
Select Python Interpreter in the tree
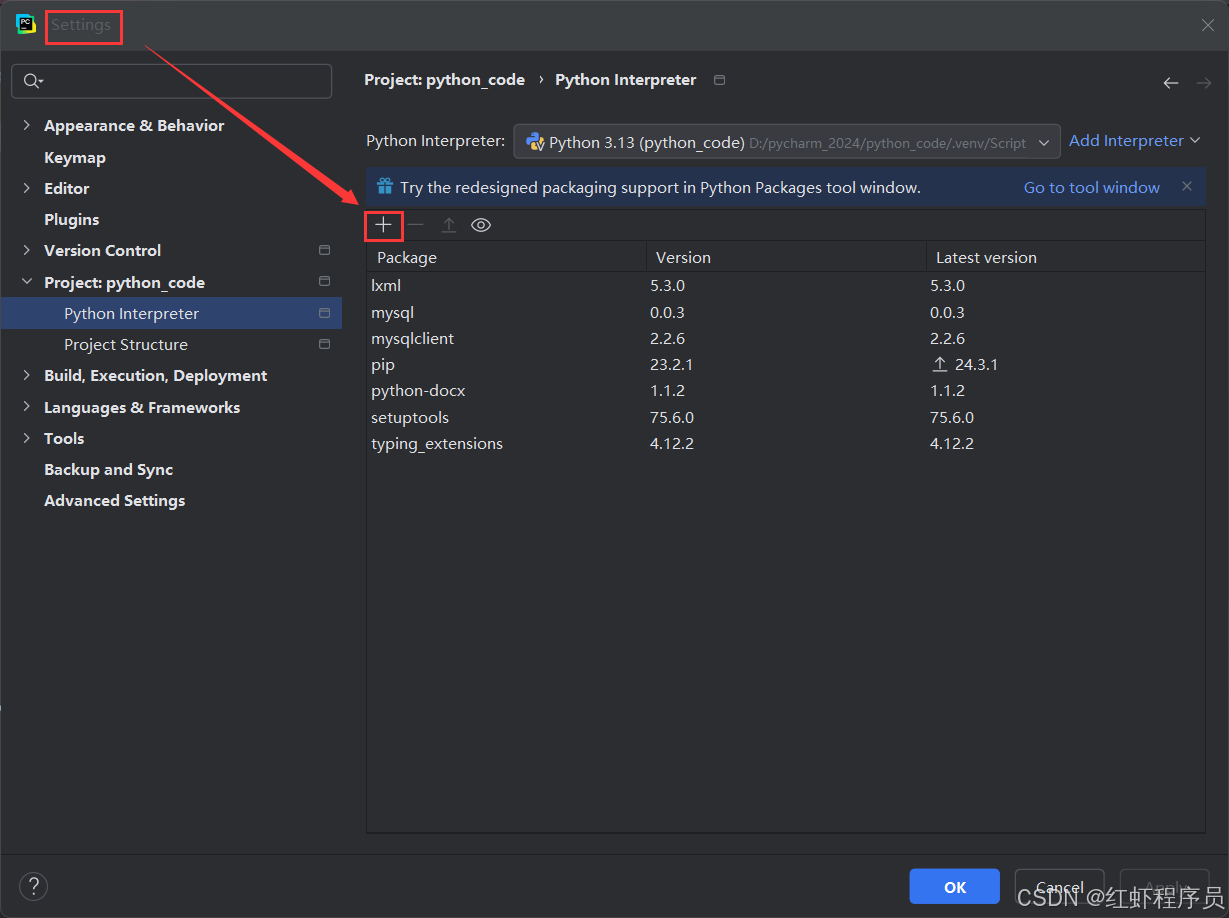[172, 313]
